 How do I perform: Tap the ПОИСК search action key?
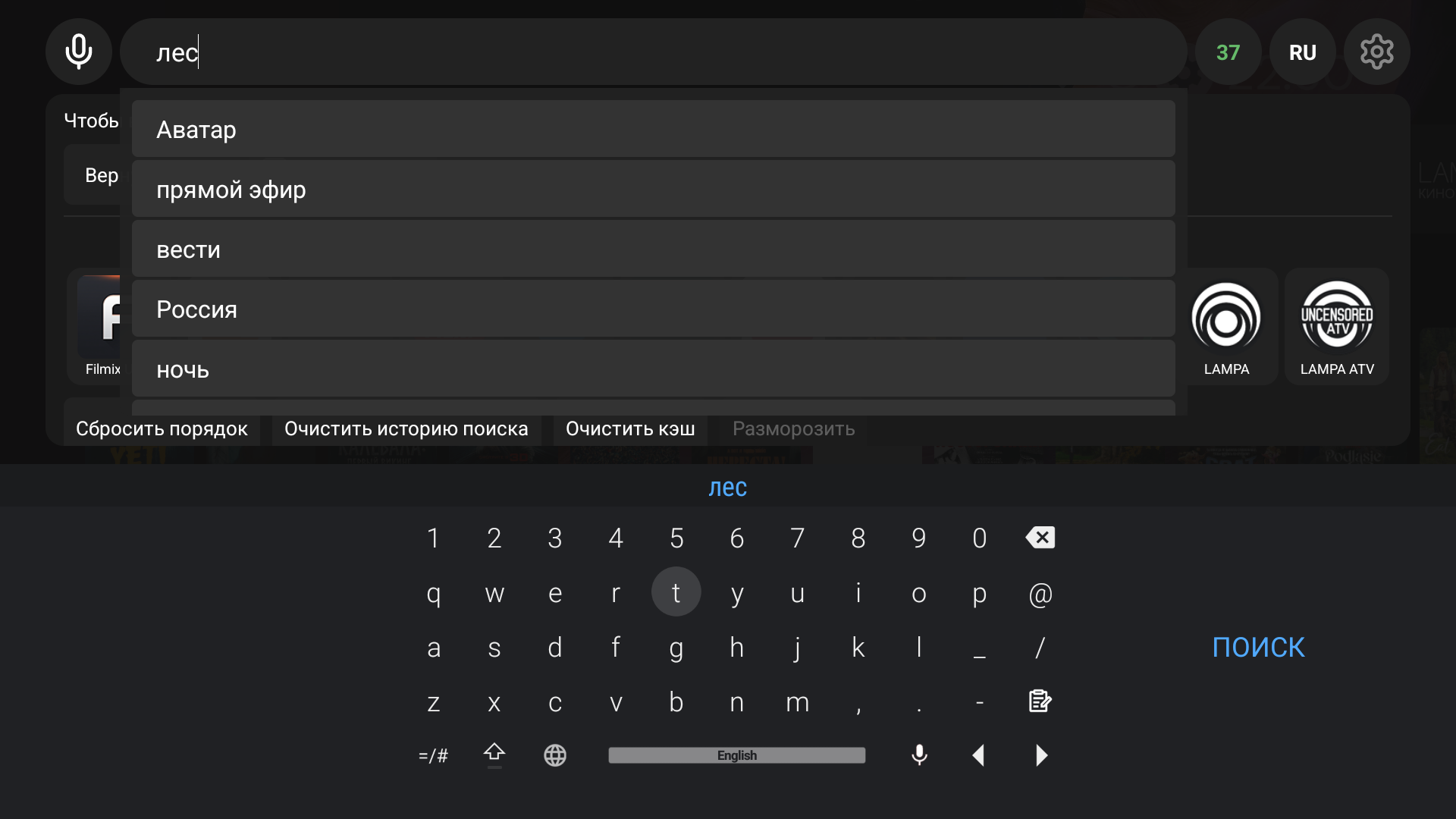point(1259,647)
